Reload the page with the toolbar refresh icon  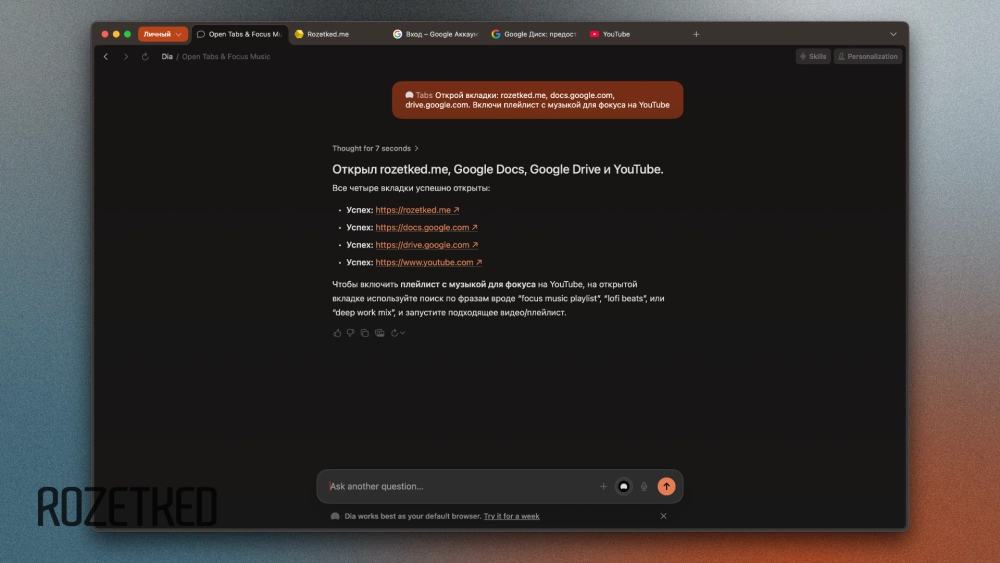145,57
